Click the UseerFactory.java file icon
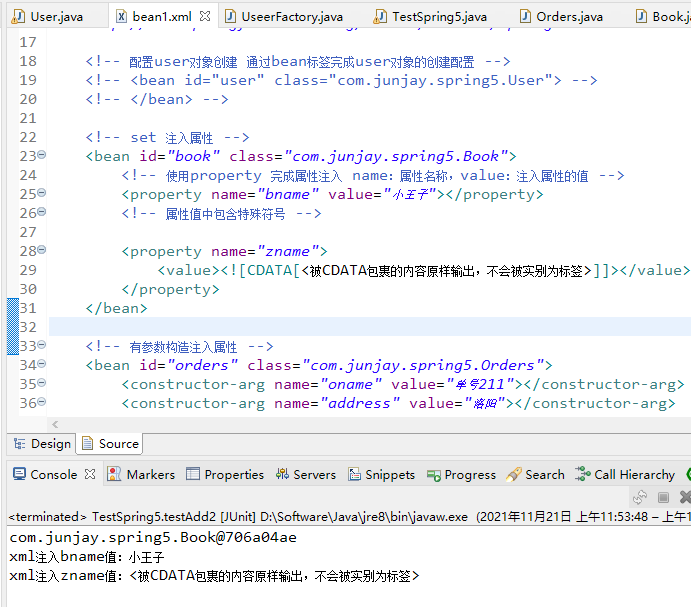Viewport: 691px width, 607px height. pyautogui.click(x=230, y=17)
